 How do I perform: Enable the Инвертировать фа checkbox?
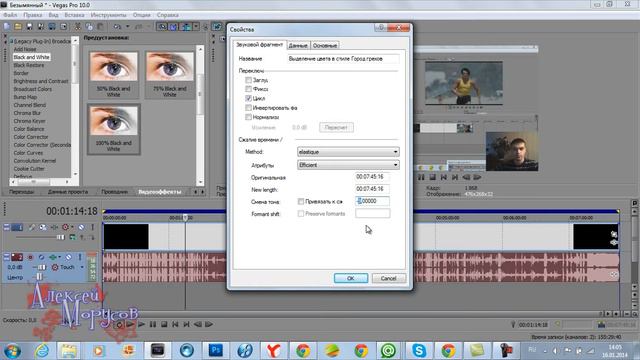[248, 108]
